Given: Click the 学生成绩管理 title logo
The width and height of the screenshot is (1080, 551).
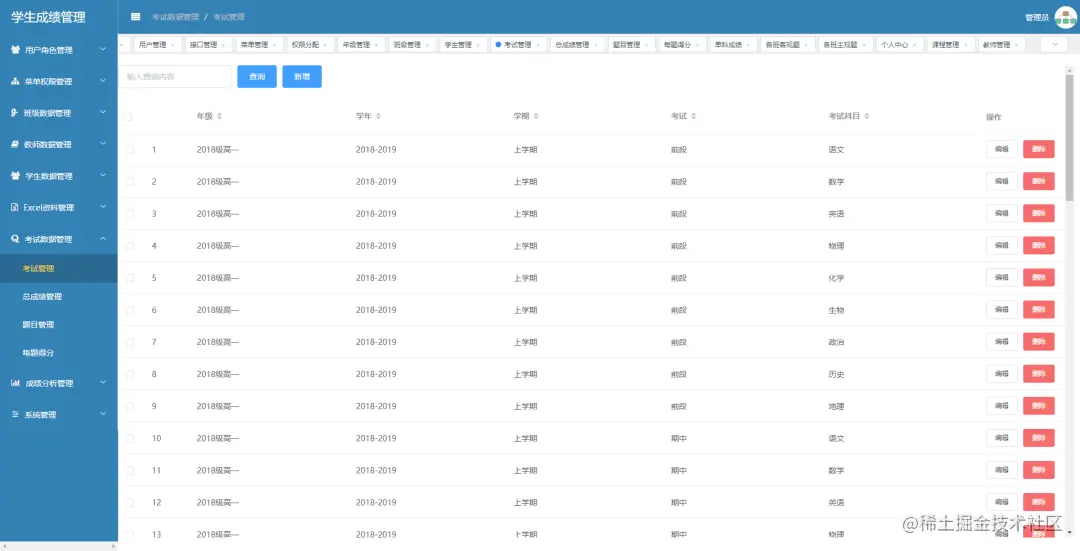Looking at the screenshot, I should (48, 17).
